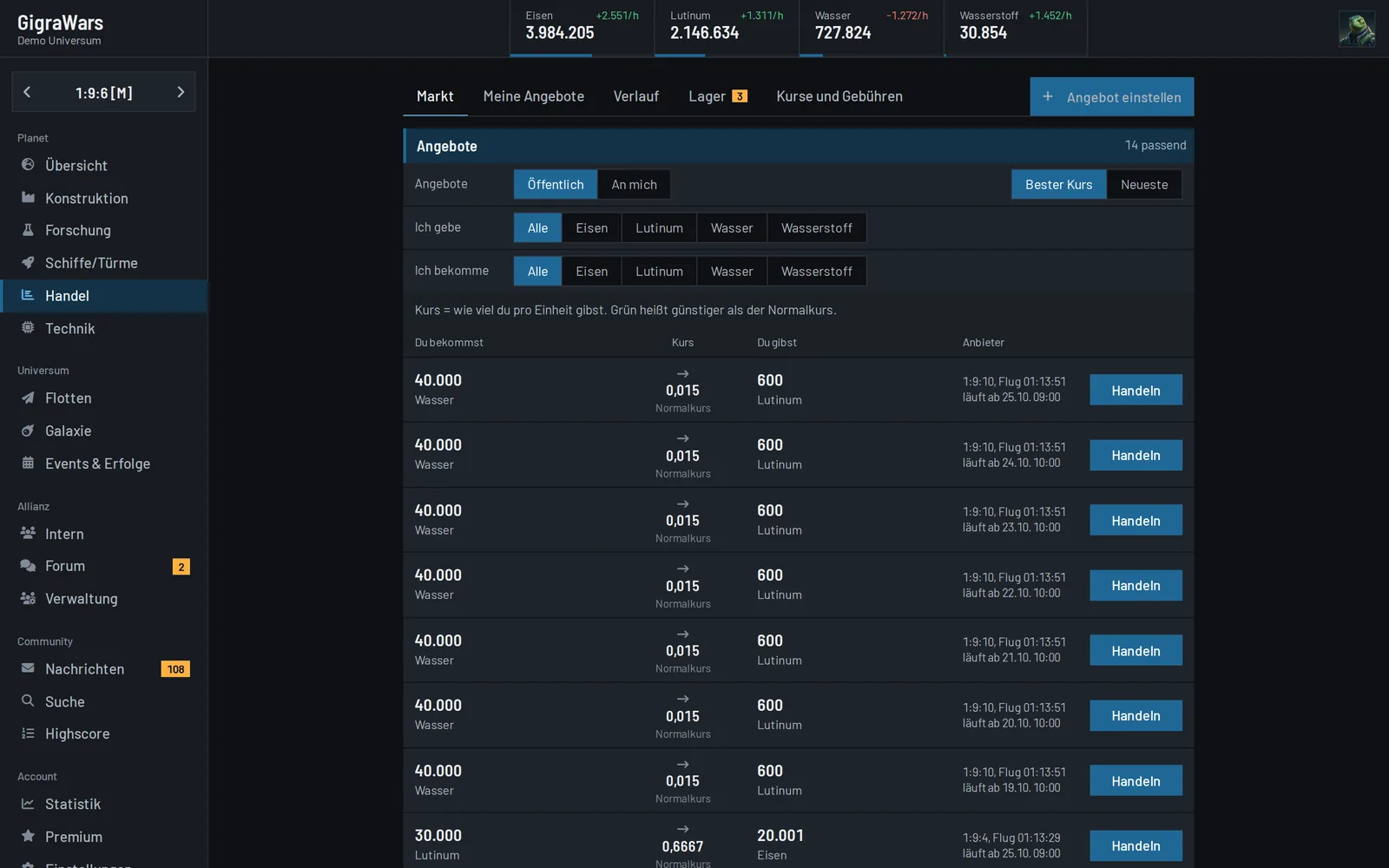Open alliance Intern people icon

tap(28, 533)
